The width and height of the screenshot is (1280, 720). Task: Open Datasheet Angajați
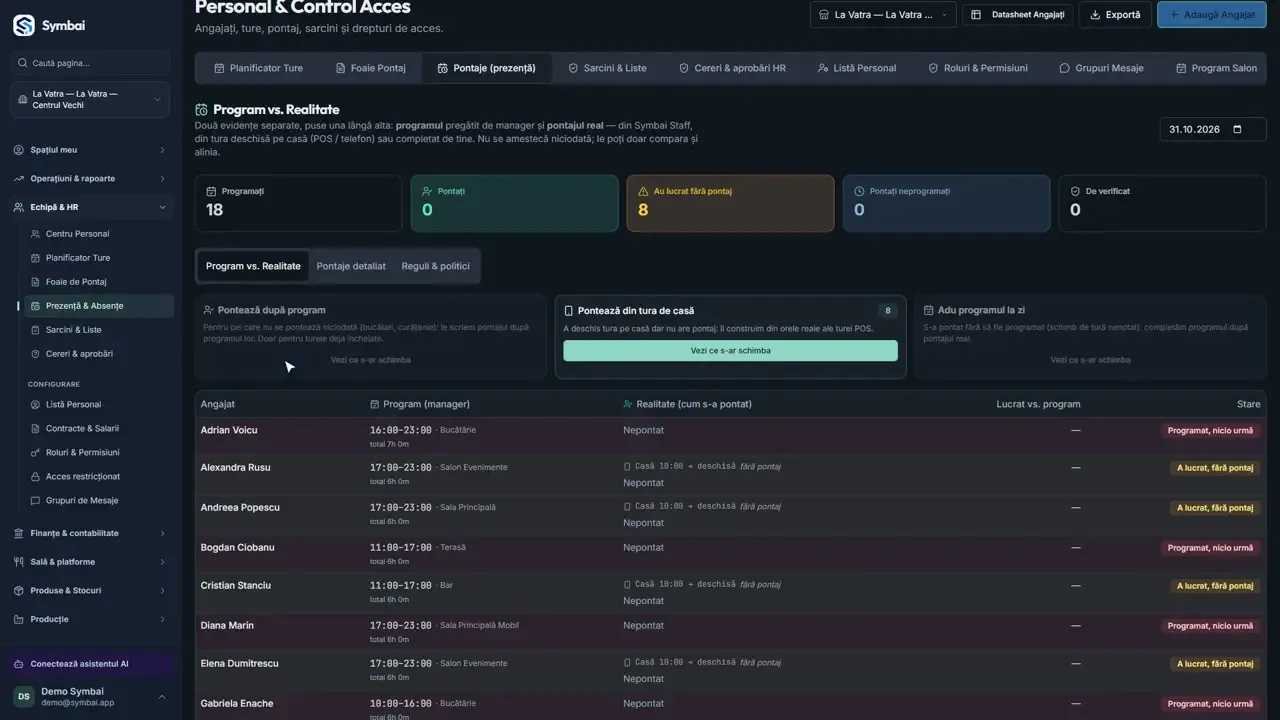point(1018,15)
